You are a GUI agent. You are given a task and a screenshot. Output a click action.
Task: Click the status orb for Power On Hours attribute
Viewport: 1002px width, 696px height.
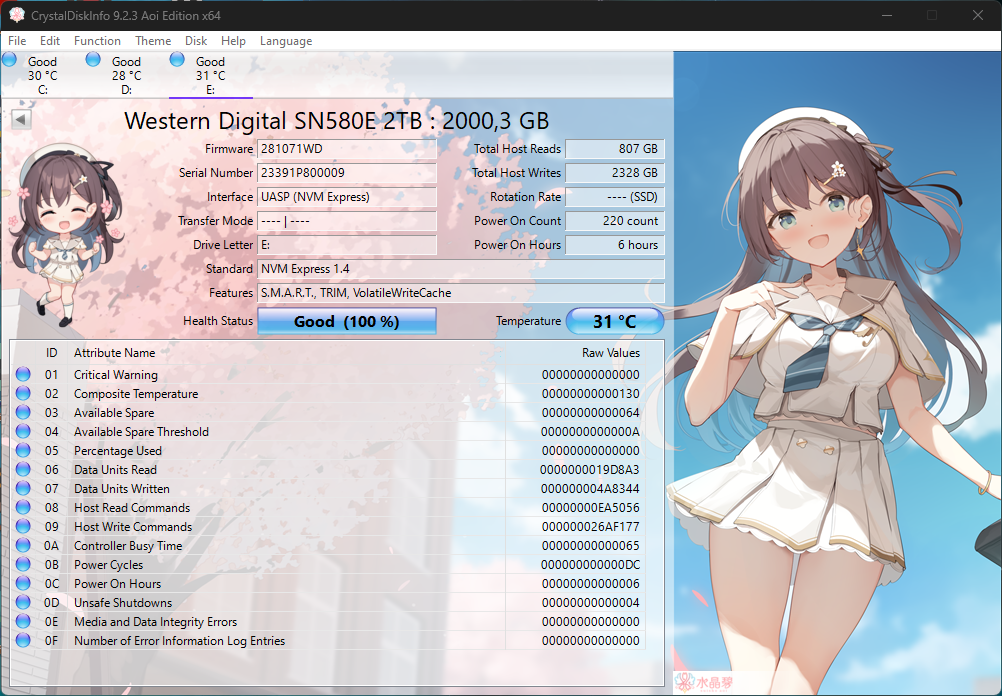[23, 584]
